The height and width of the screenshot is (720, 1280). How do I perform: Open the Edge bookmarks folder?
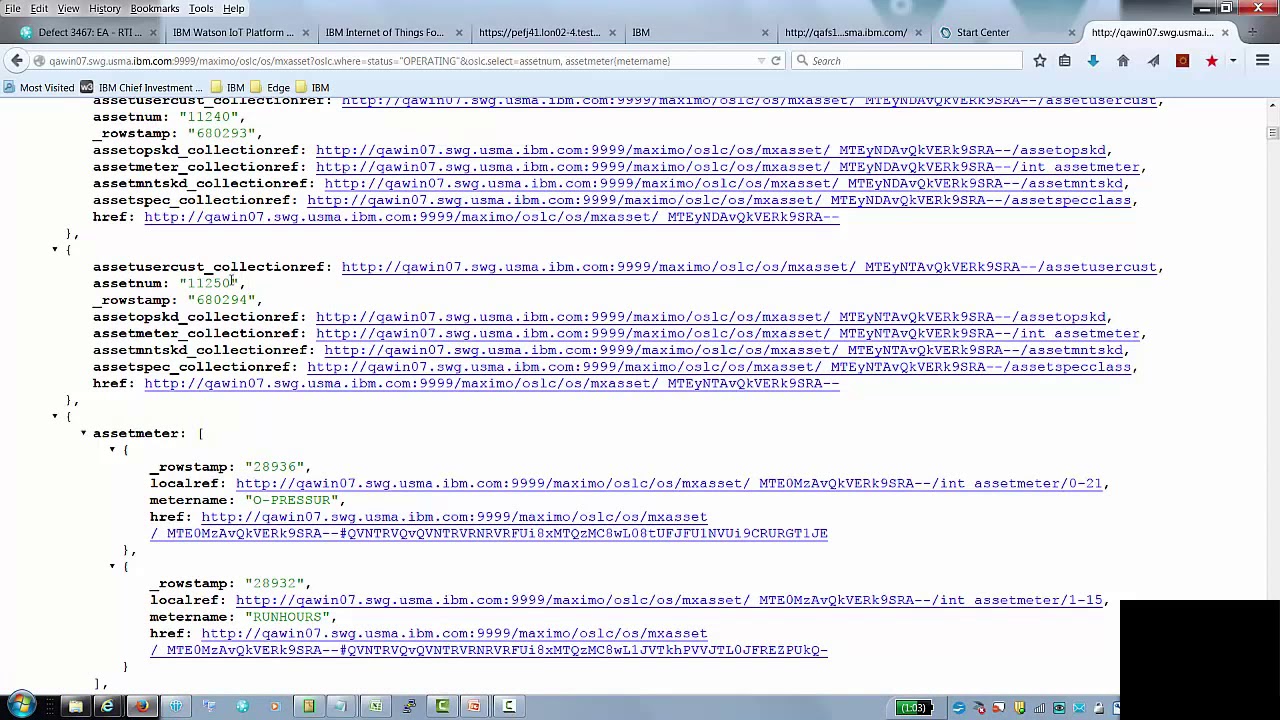coord(270,88)
